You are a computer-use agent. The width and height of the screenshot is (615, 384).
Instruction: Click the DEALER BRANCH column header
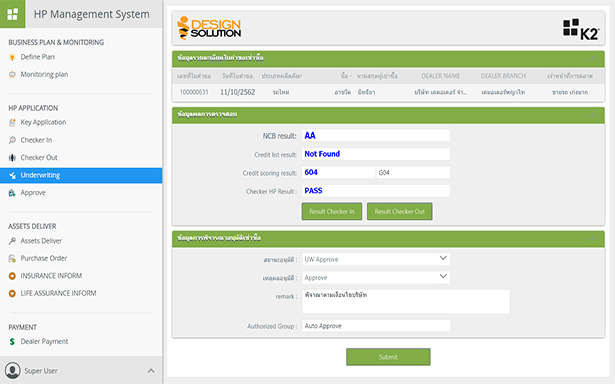[503, 76]
